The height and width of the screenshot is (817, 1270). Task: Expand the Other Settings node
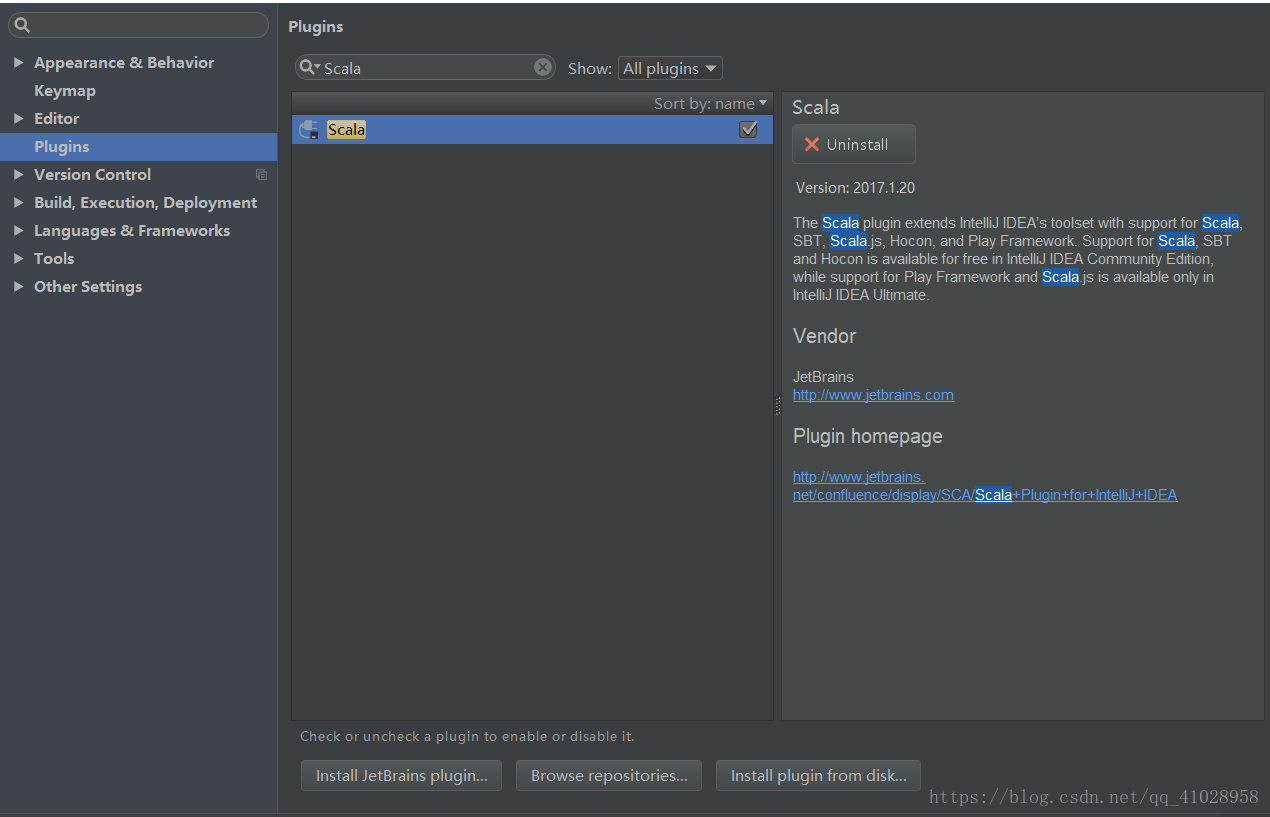pos(18,286)
